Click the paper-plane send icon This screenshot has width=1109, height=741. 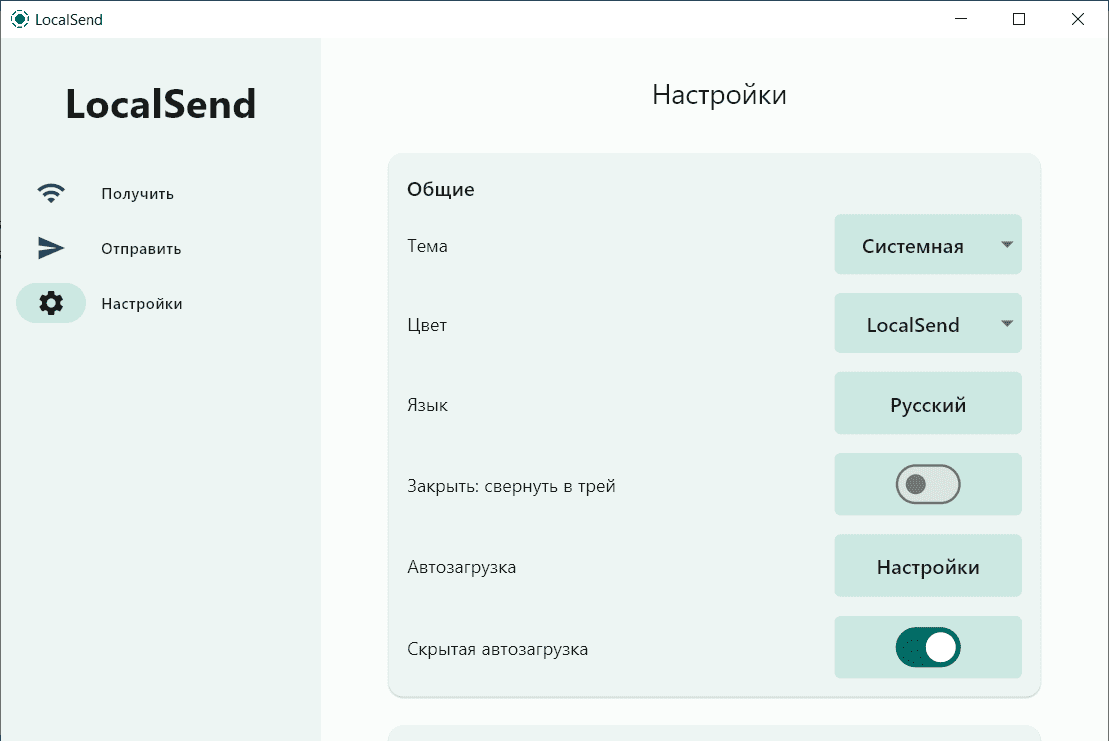(x=51, y=248)
